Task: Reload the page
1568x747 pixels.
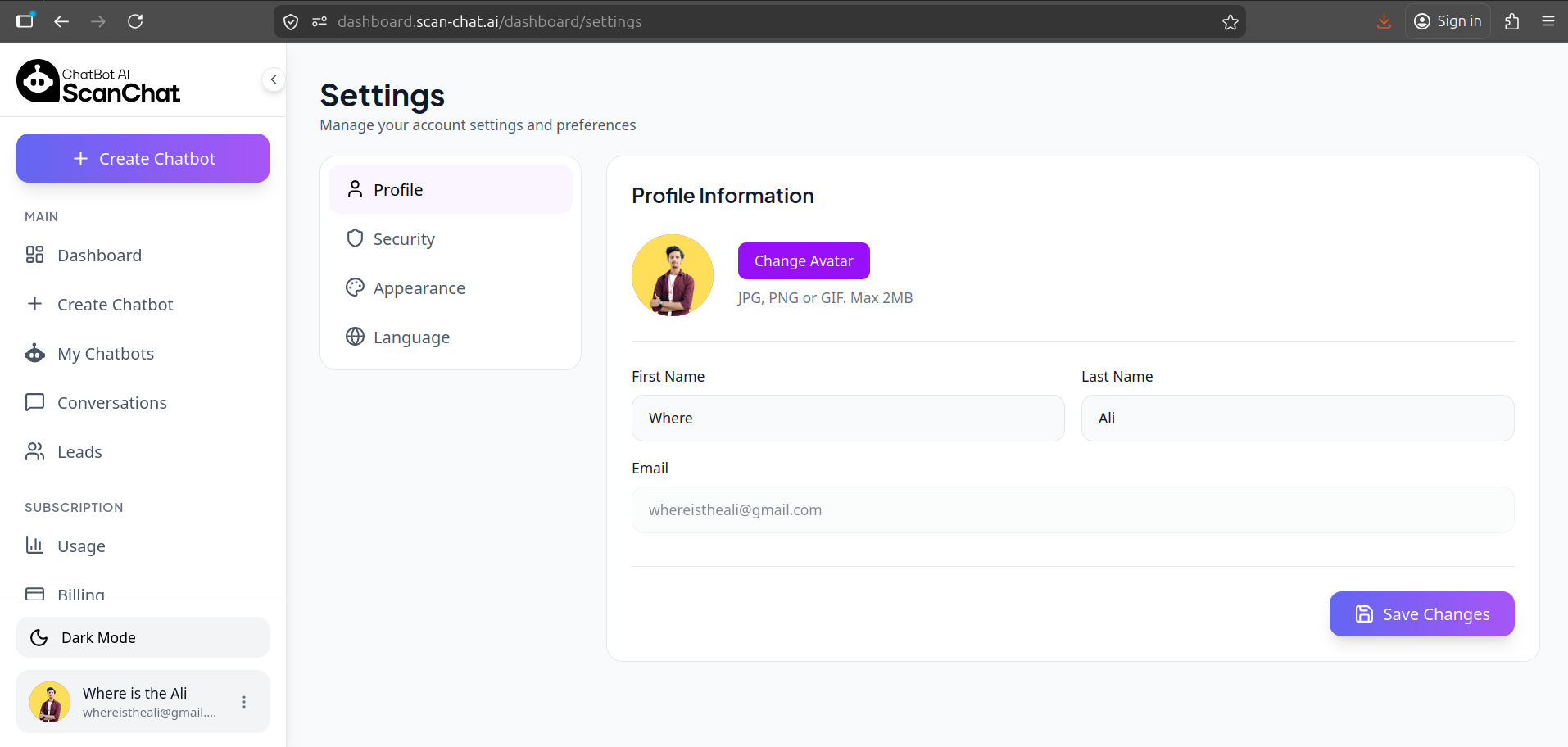Action: (x=135, y=21)
